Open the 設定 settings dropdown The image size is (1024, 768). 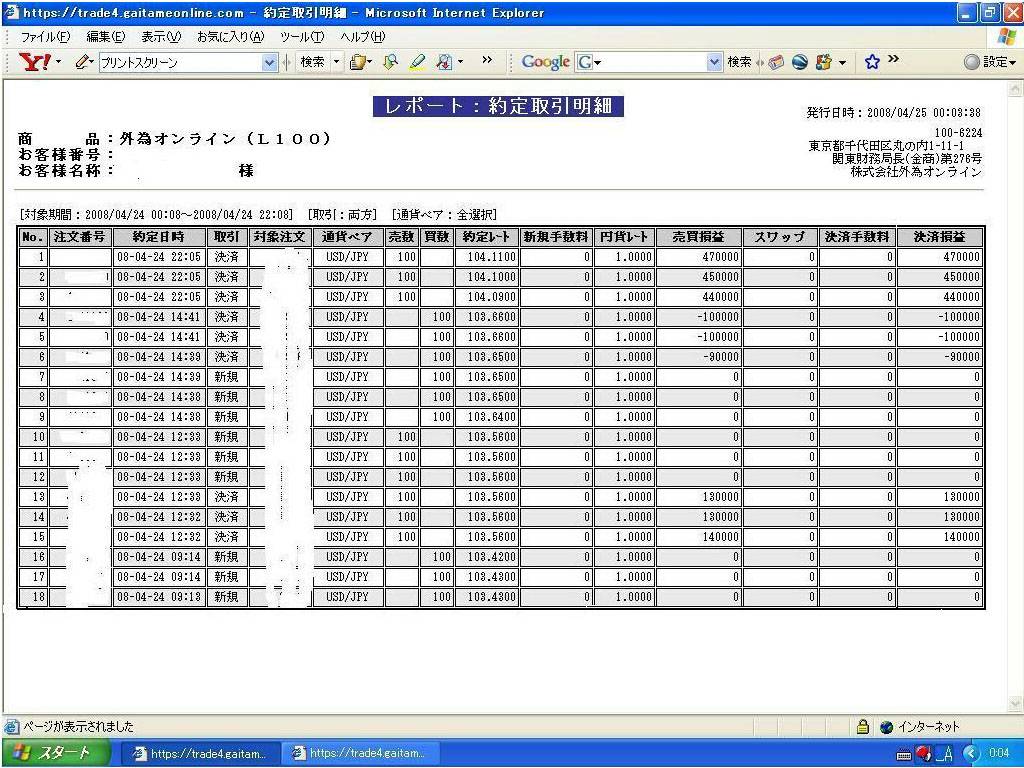(x=991, y=62)
